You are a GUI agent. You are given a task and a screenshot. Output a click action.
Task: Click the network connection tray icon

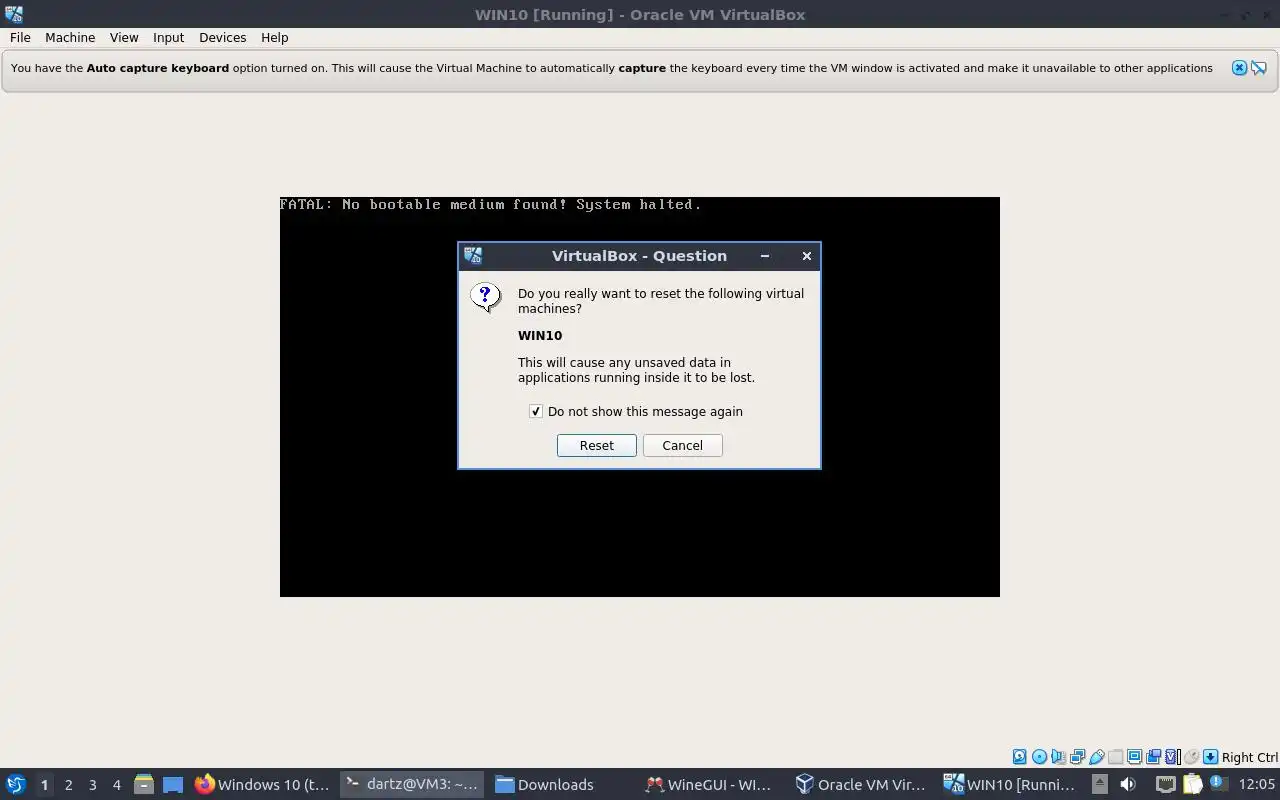1166,784
